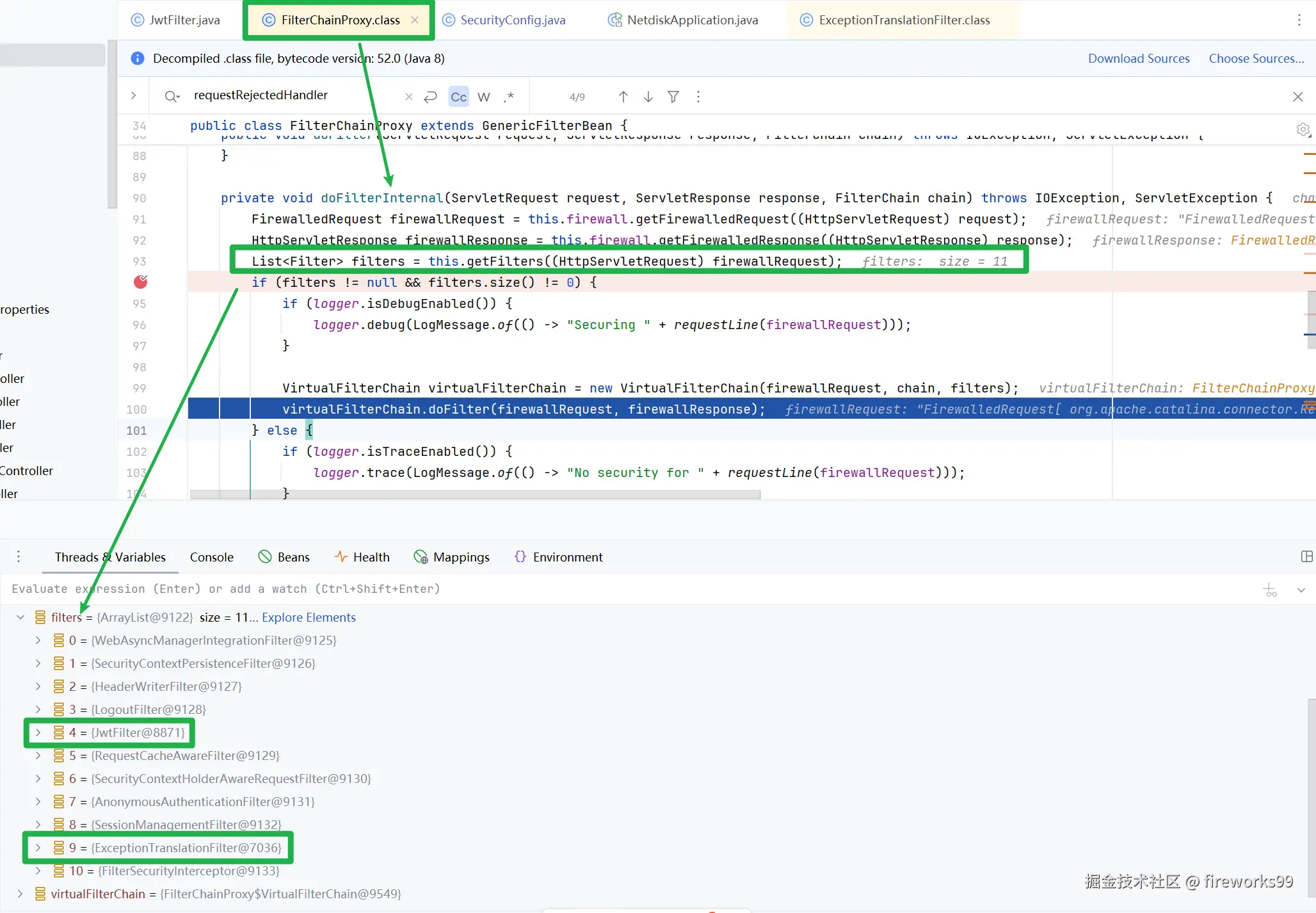
Task: Open the Environment tab
Action: click(x=559, y=557)
